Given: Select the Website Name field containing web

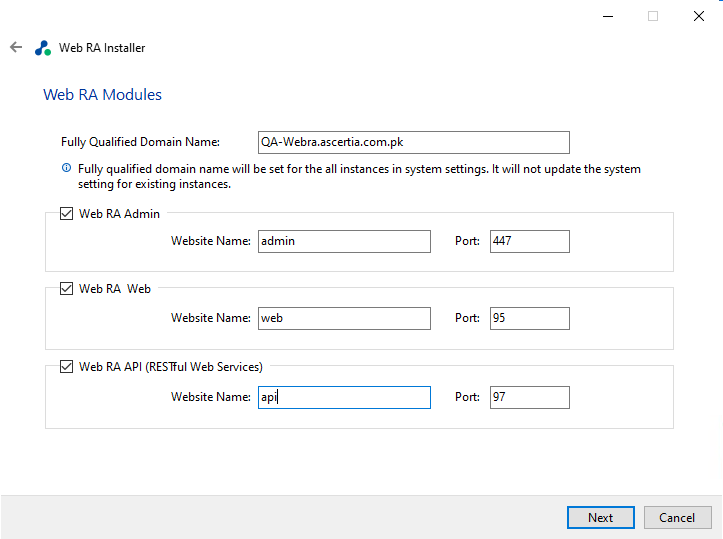Looking at the screenshot, I should pos(344,318).
